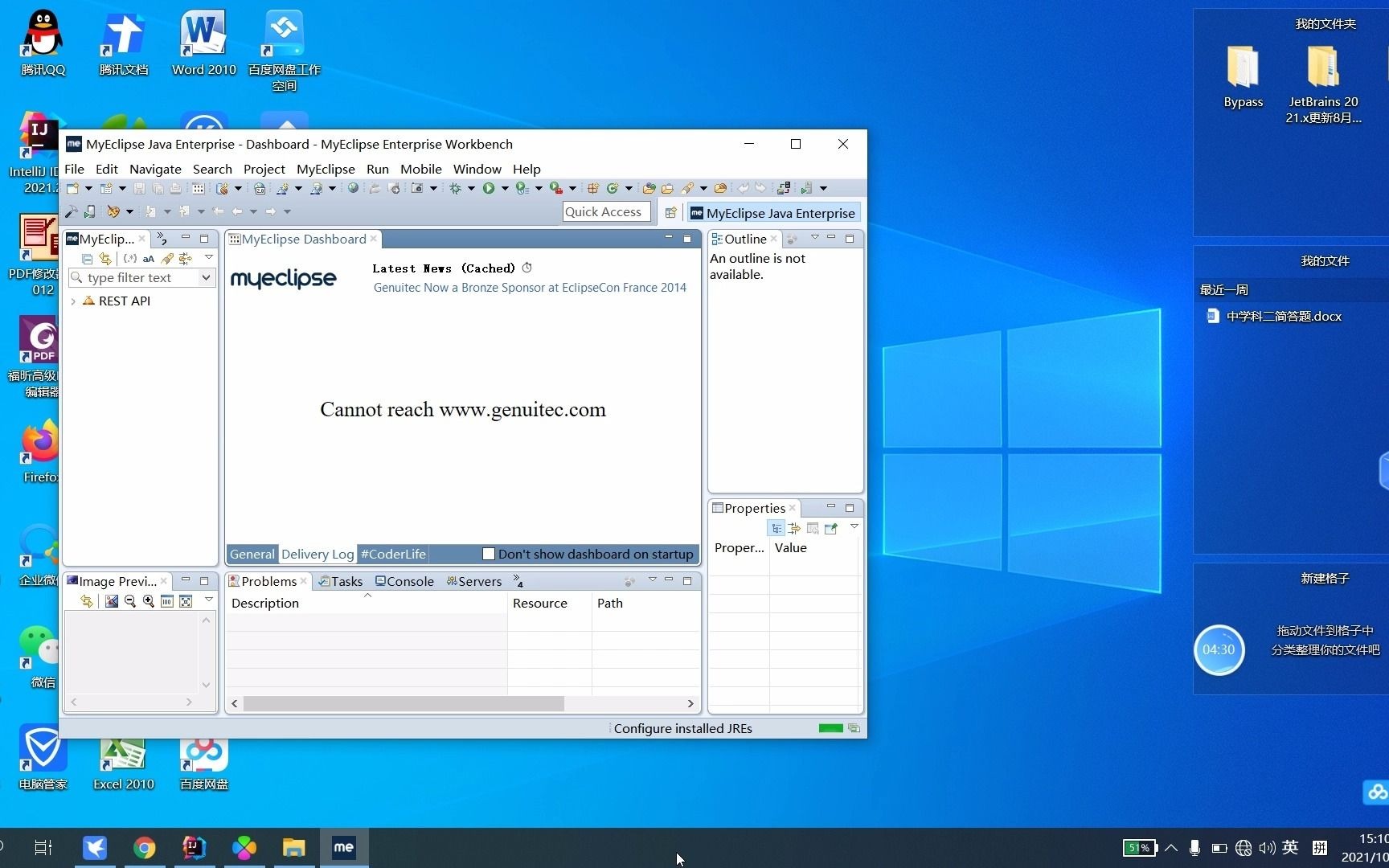Click the Problems panel horizontal scrollbar
The width and height of the screenshot is (1389, 868).
(x=404, y=703)
